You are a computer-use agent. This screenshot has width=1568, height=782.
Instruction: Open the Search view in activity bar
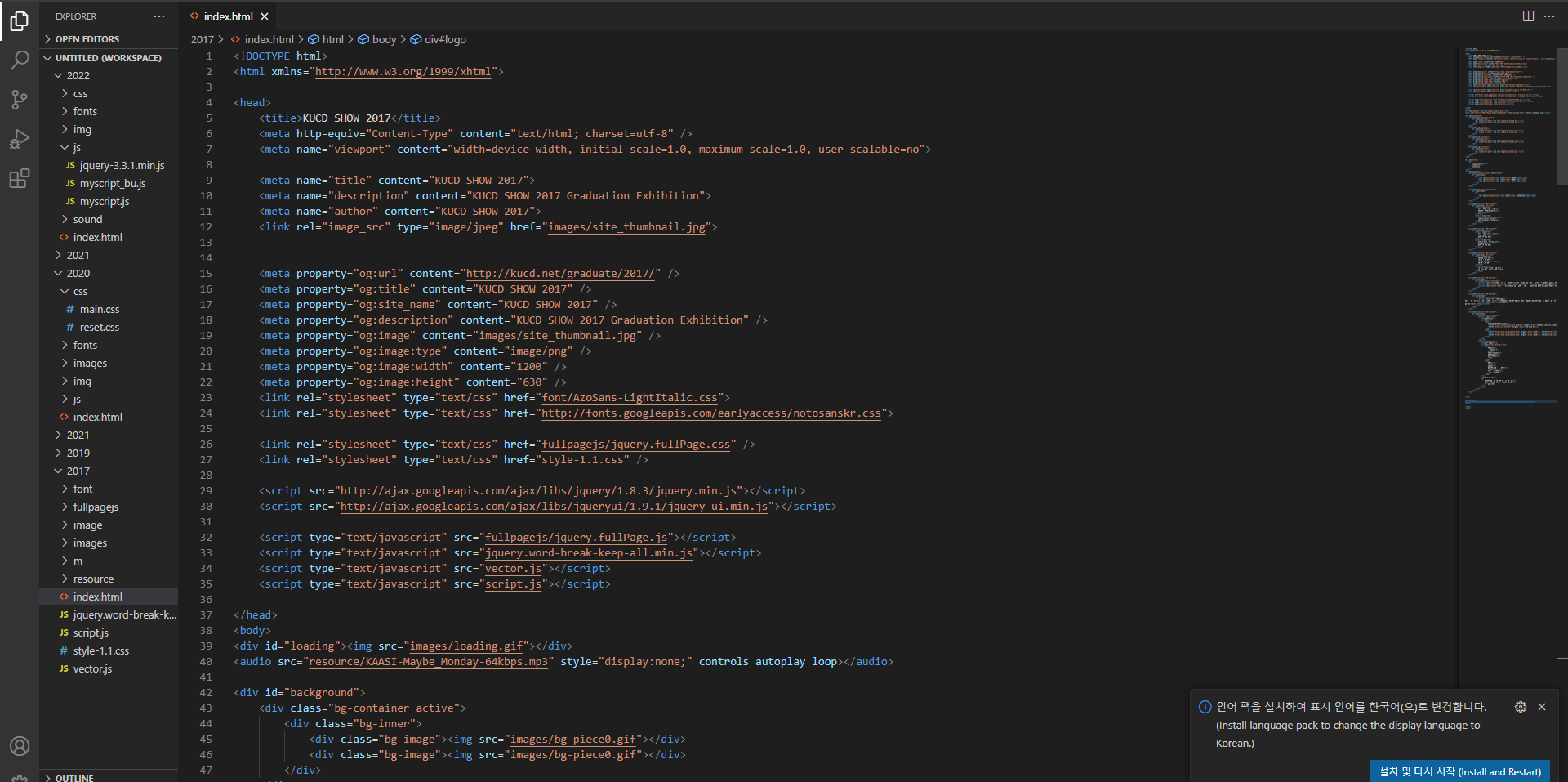[x=20, y=60]
